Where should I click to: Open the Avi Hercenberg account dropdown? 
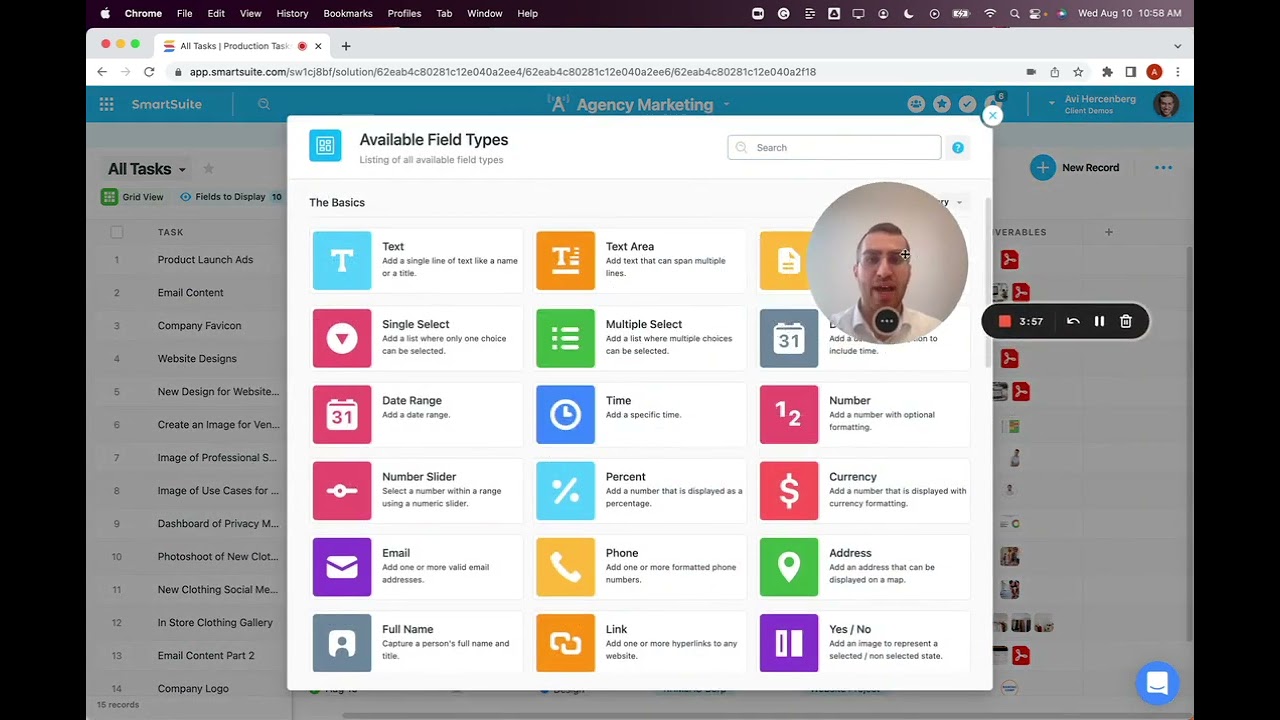tap(1052, 101)
